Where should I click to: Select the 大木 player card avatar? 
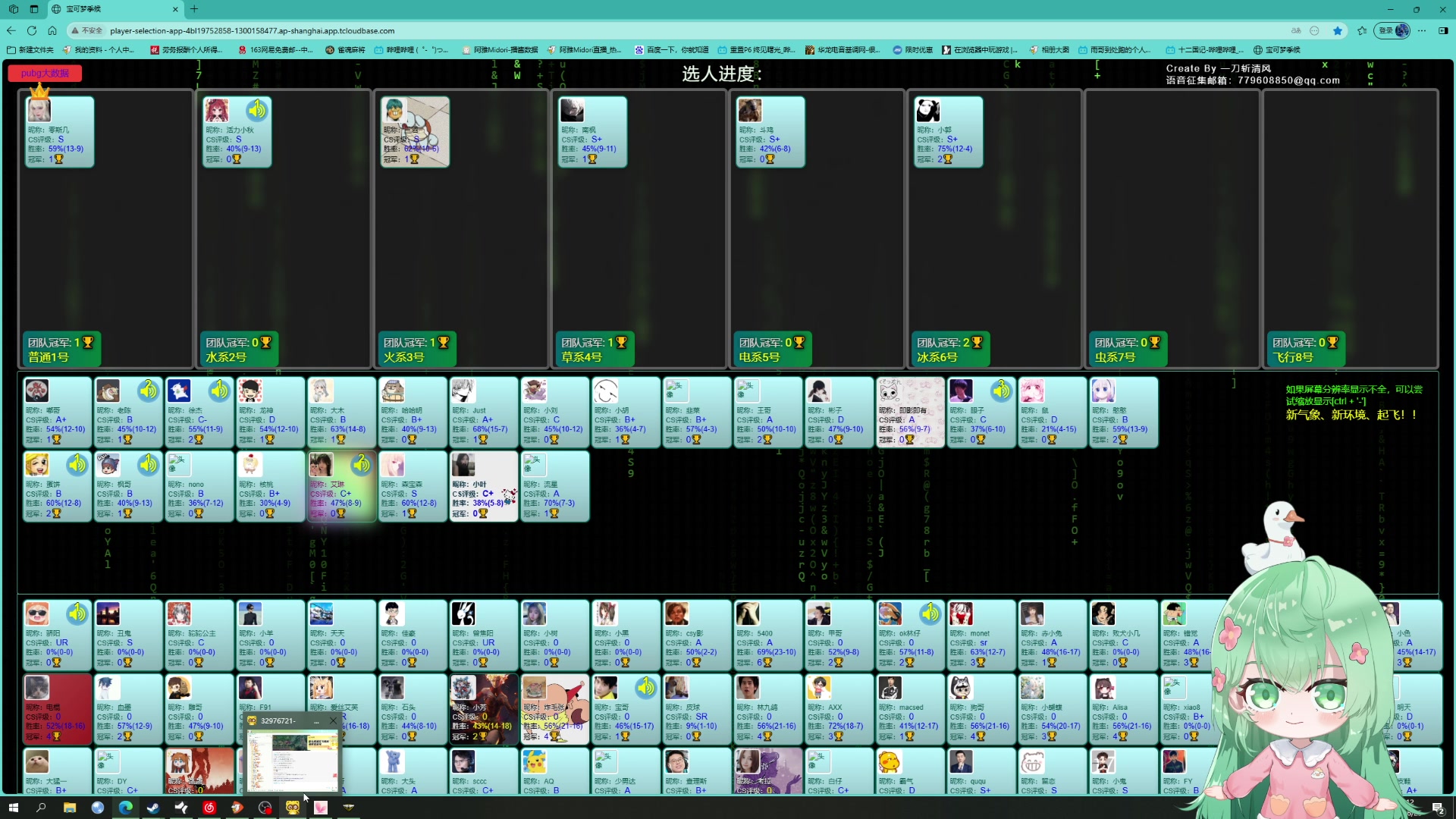pos(322,391)
